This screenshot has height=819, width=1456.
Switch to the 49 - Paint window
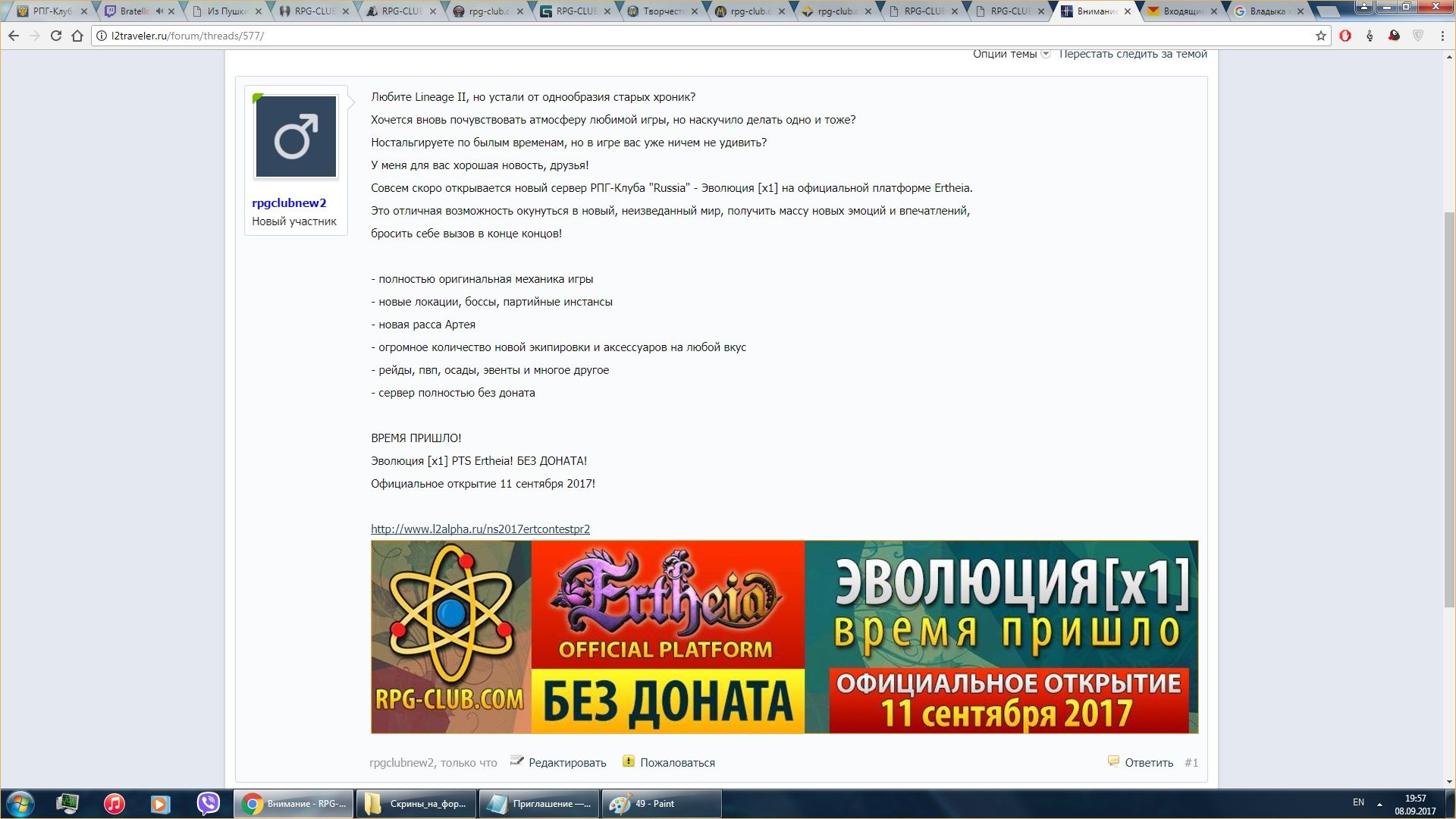coord(662,804)
